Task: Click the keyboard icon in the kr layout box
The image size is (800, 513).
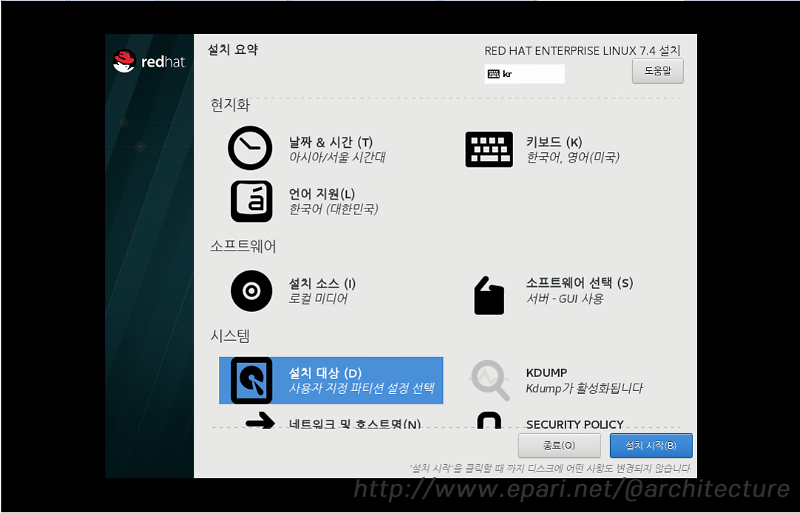Action: click(x=493, y=74)
